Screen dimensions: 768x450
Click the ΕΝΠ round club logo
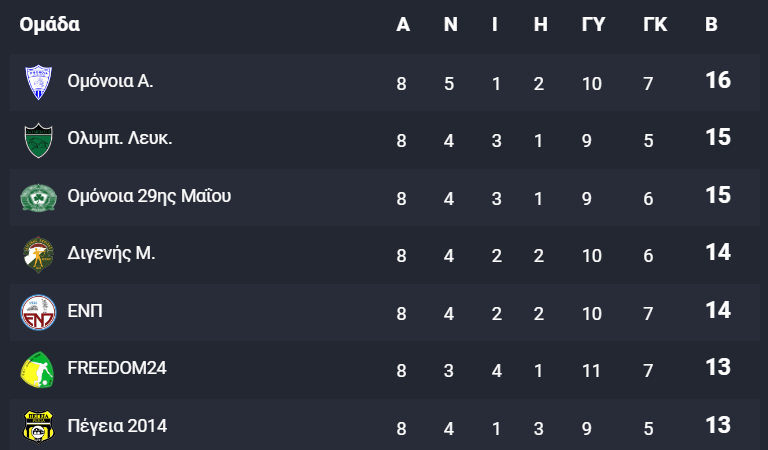click(x=38, y=312)
